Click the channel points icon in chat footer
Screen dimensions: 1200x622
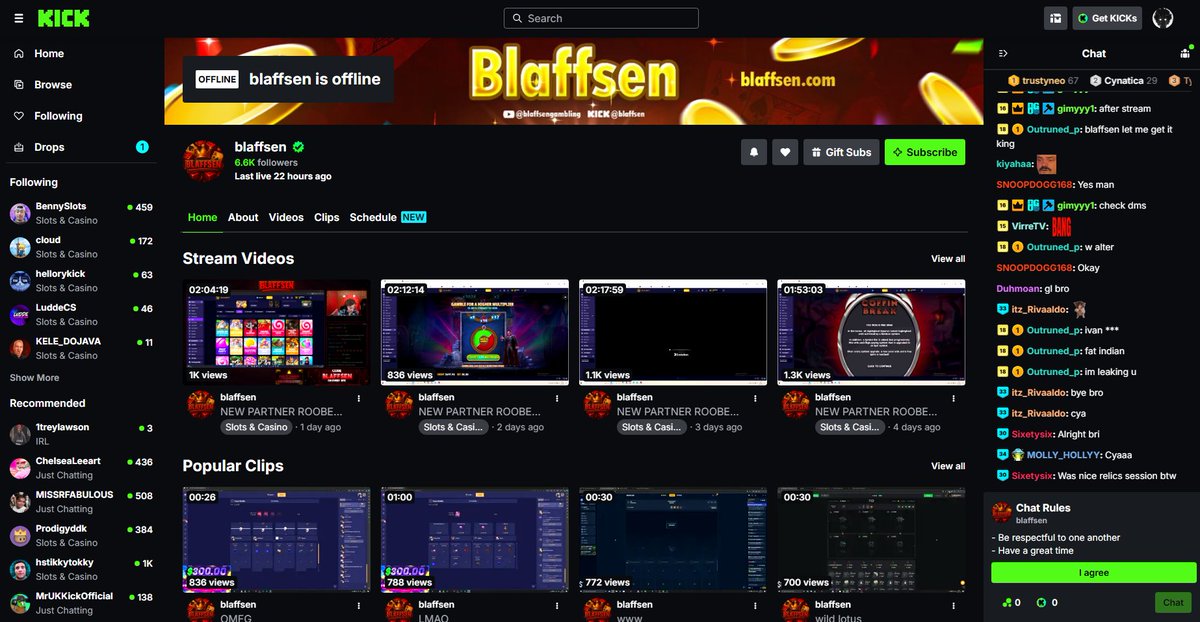point(1005,603)
